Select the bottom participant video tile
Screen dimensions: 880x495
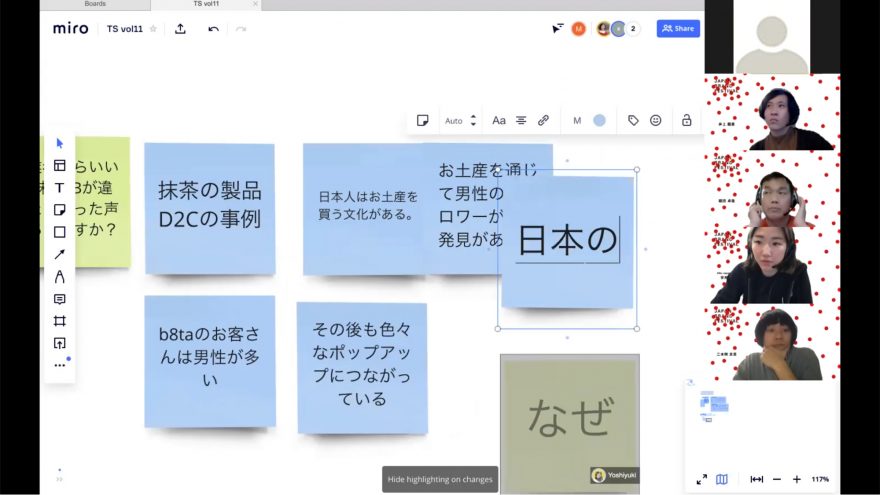tap(772, 342)
